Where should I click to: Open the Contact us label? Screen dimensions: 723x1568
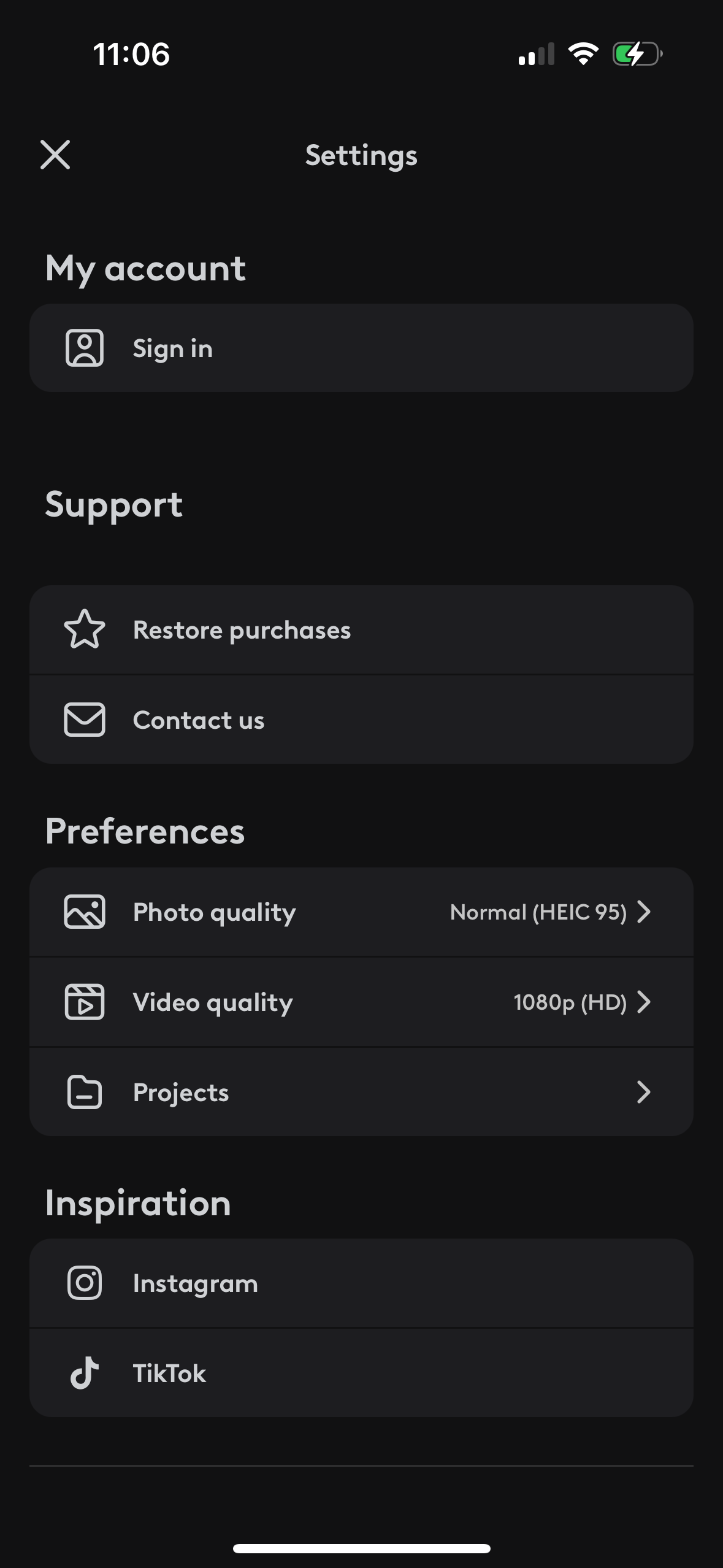click(199, 720)
